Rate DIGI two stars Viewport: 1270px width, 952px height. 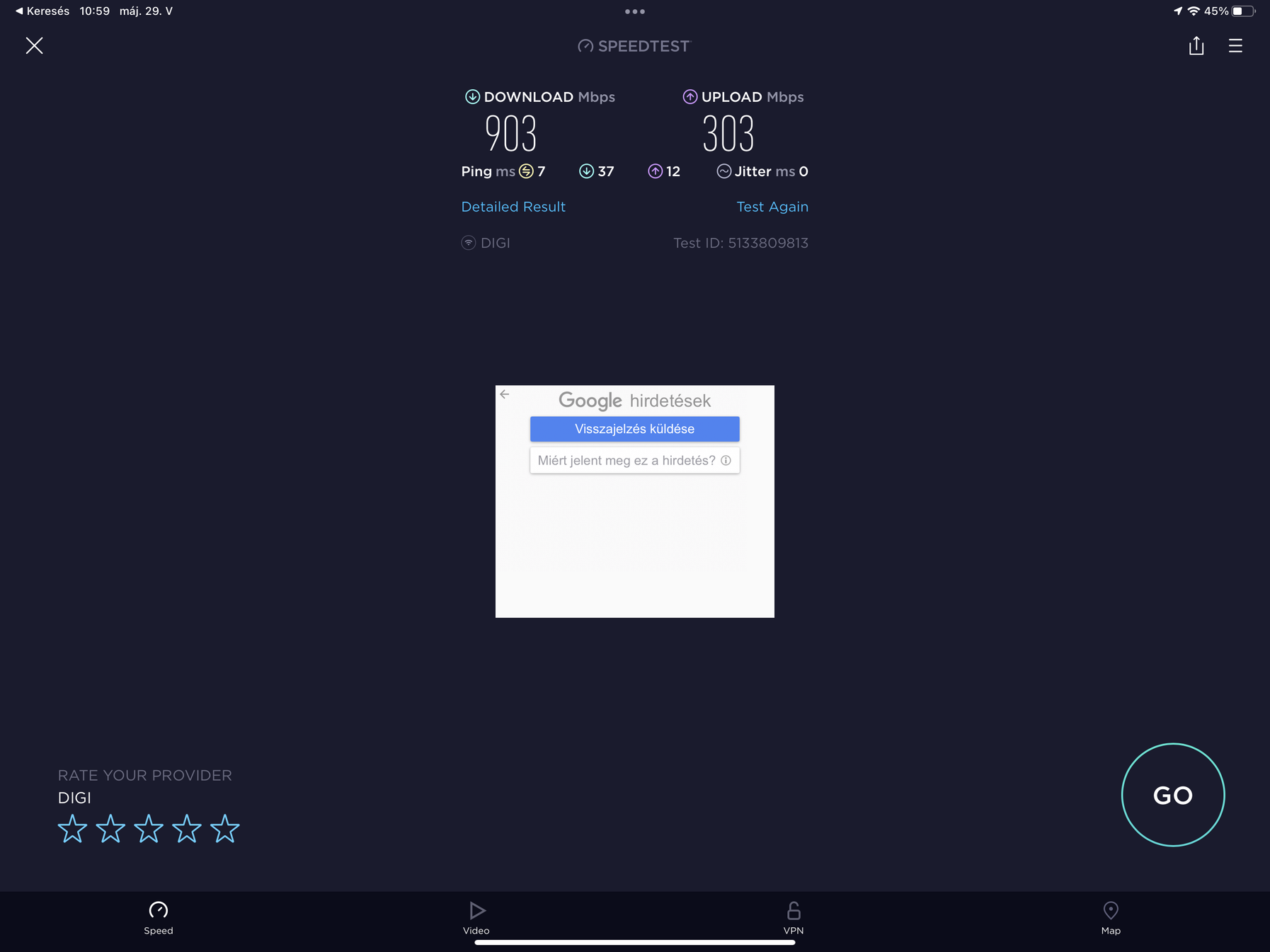pos(110,829)
